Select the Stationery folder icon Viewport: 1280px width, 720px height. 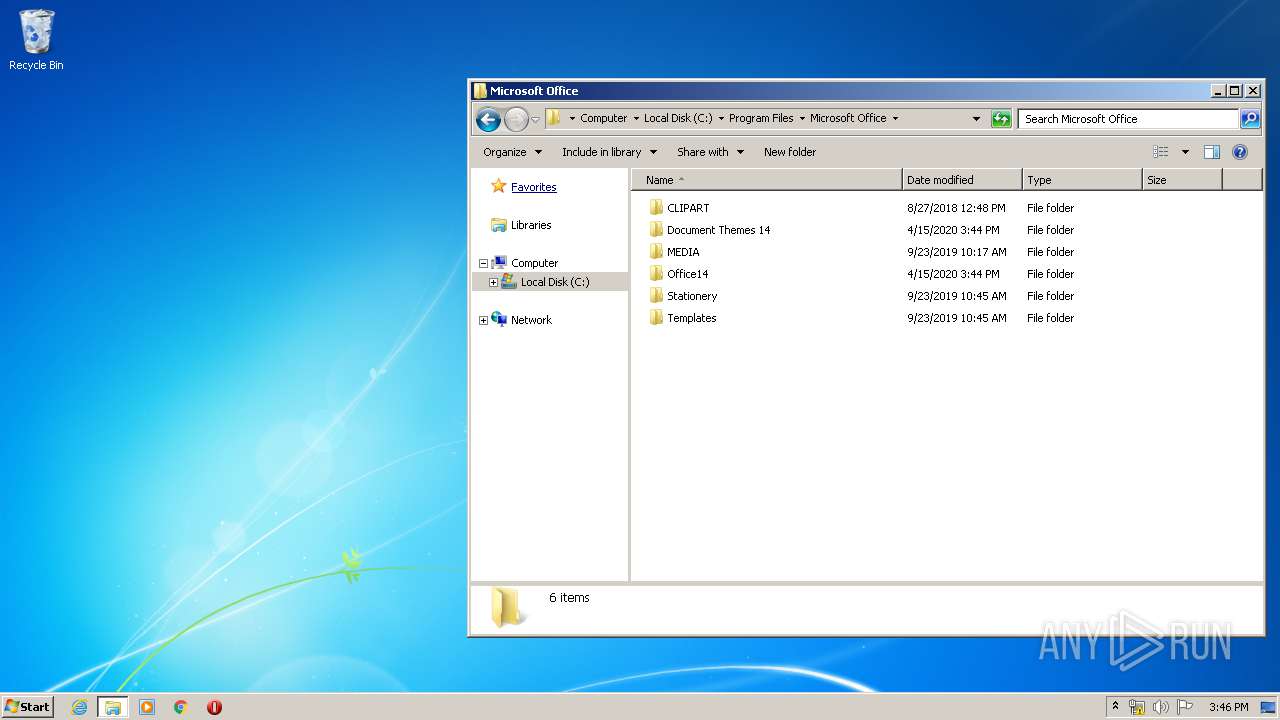(656, 296)
